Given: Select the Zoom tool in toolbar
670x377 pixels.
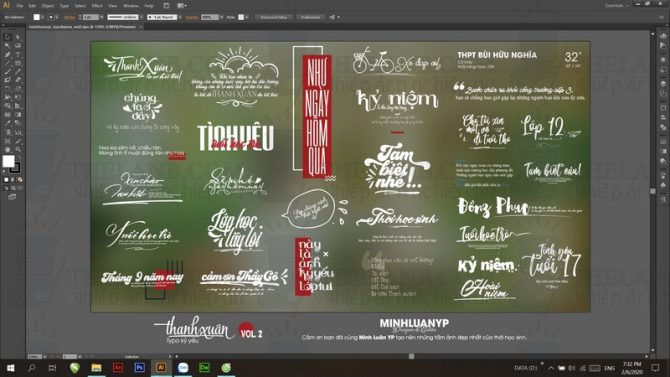Looking at the screenshot, I should click(x=18, y=150).
